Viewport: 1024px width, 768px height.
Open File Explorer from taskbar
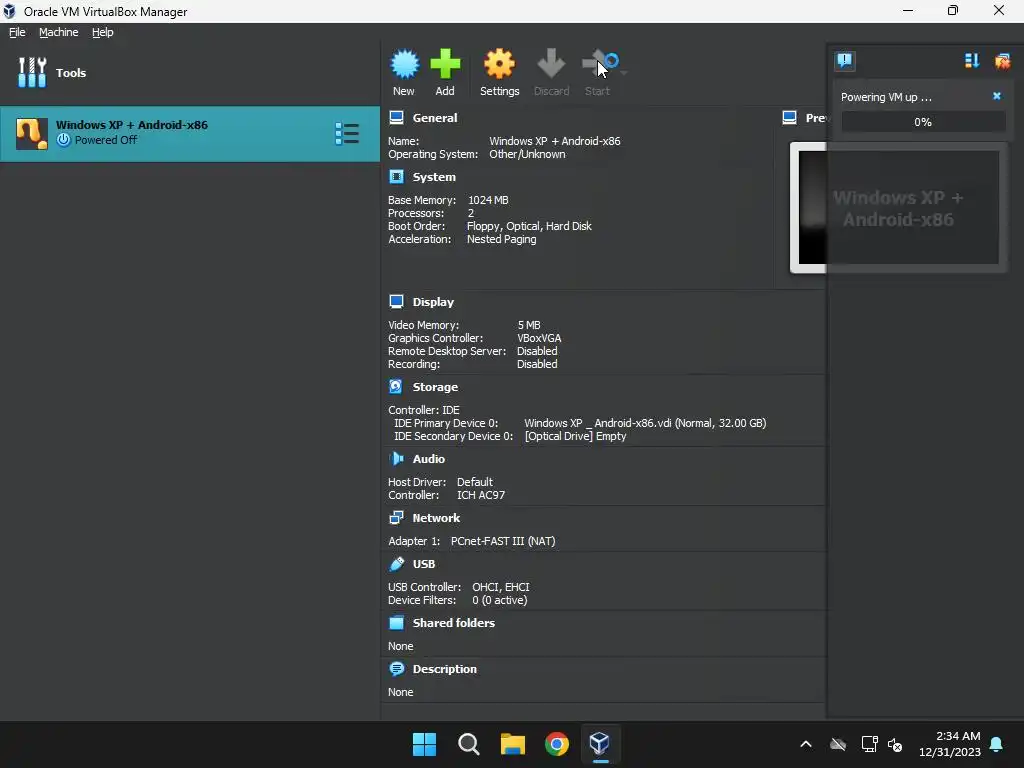[513, 744]
